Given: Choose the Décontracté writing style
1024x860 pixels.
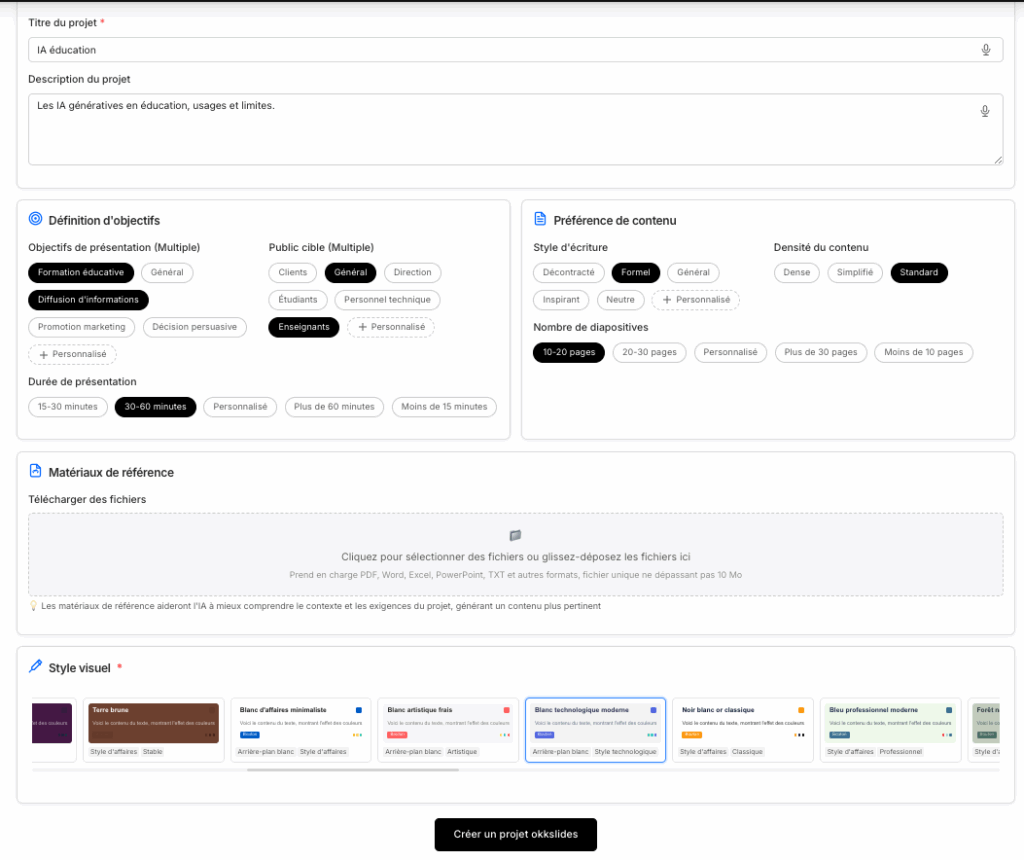Looking at the screenshot, I should 569,272.
